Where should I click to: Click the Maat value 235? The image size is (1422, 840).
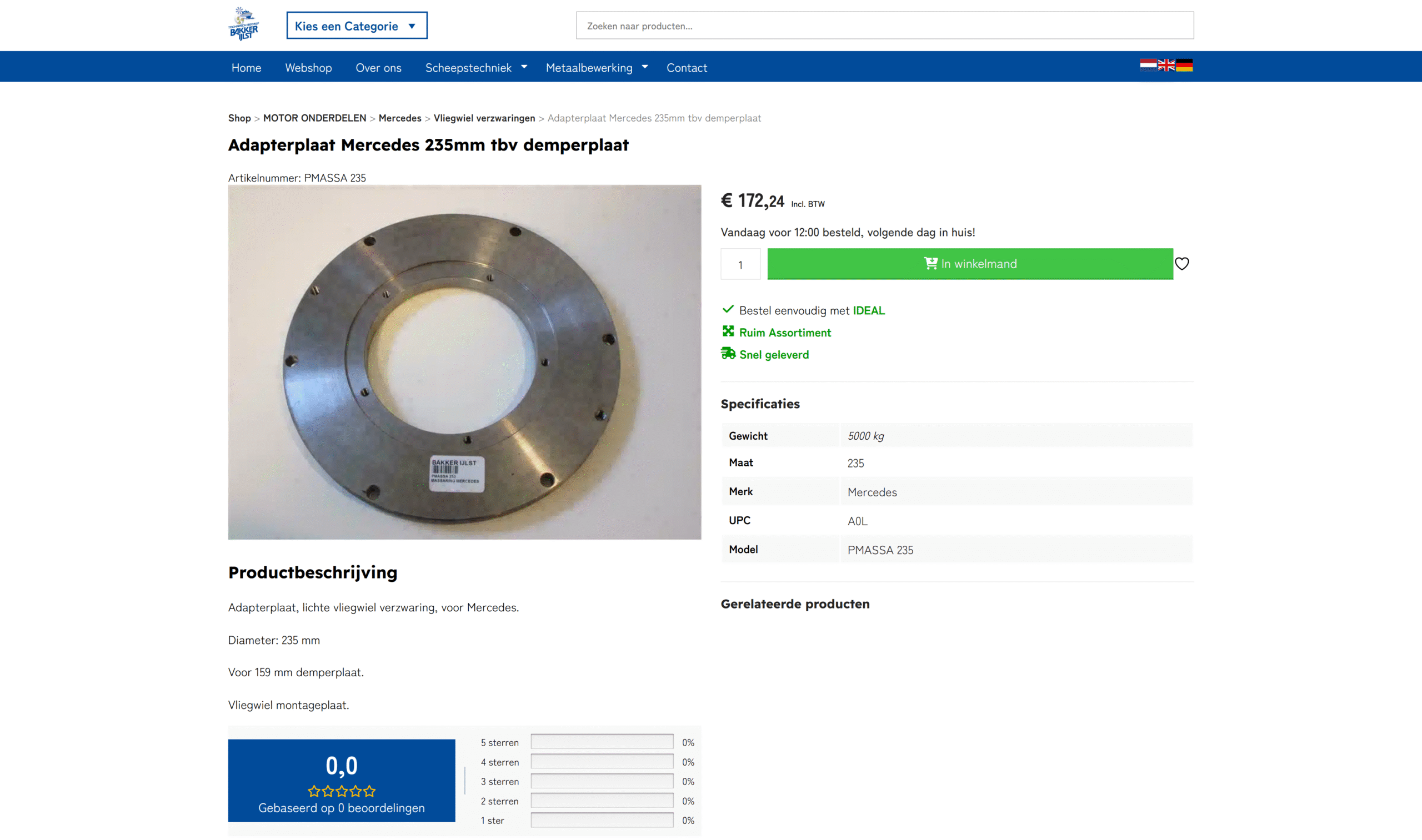tap(855, 464)
